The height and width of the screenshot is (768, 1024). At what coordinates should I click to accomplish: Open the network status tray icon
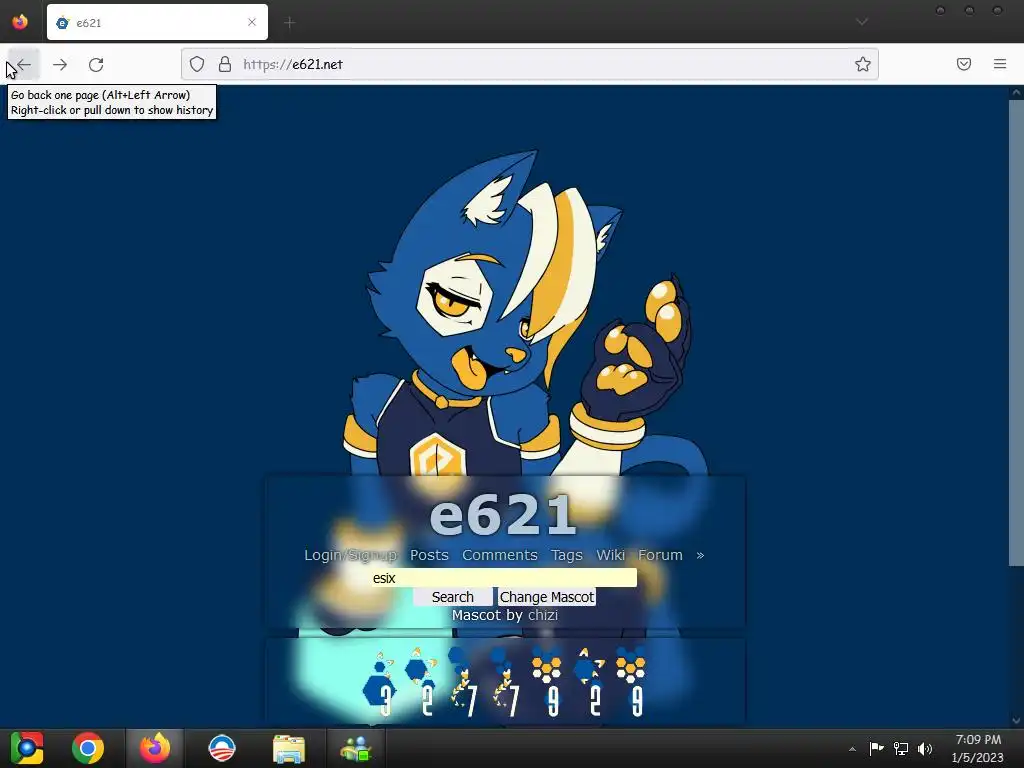pos(901,748)
